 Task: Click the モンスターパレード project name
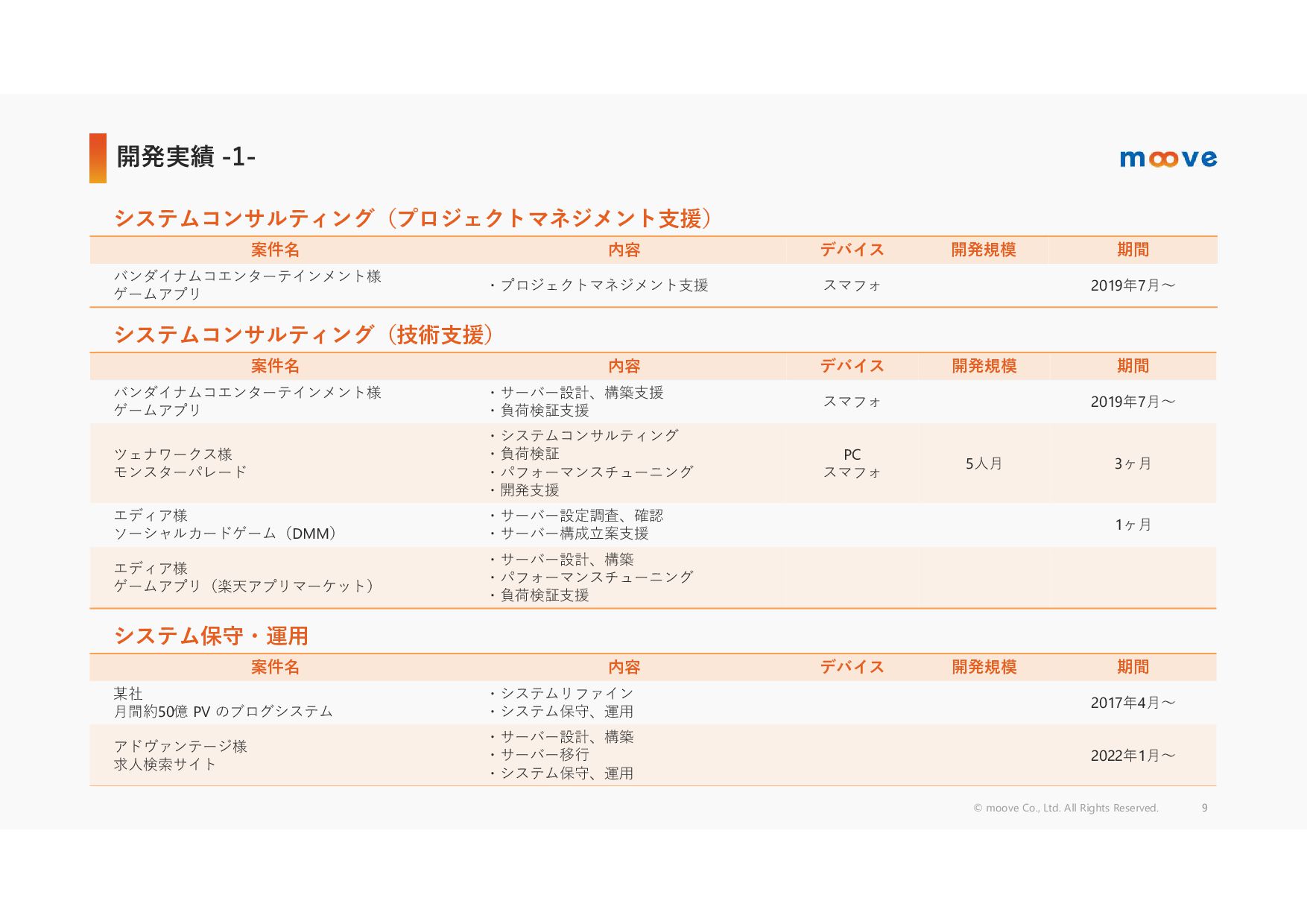(180, 472)
